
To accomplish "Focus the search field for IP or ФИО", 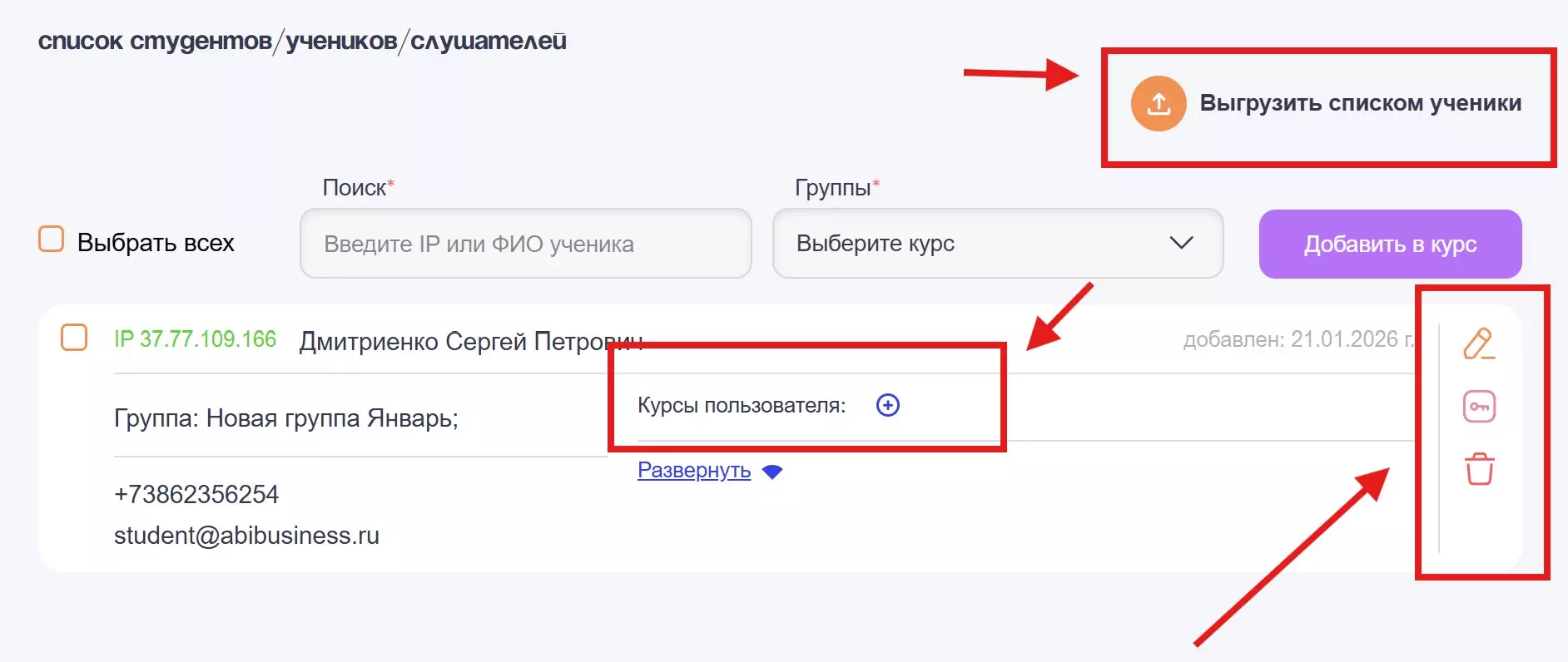I will (x=525, y=244).
